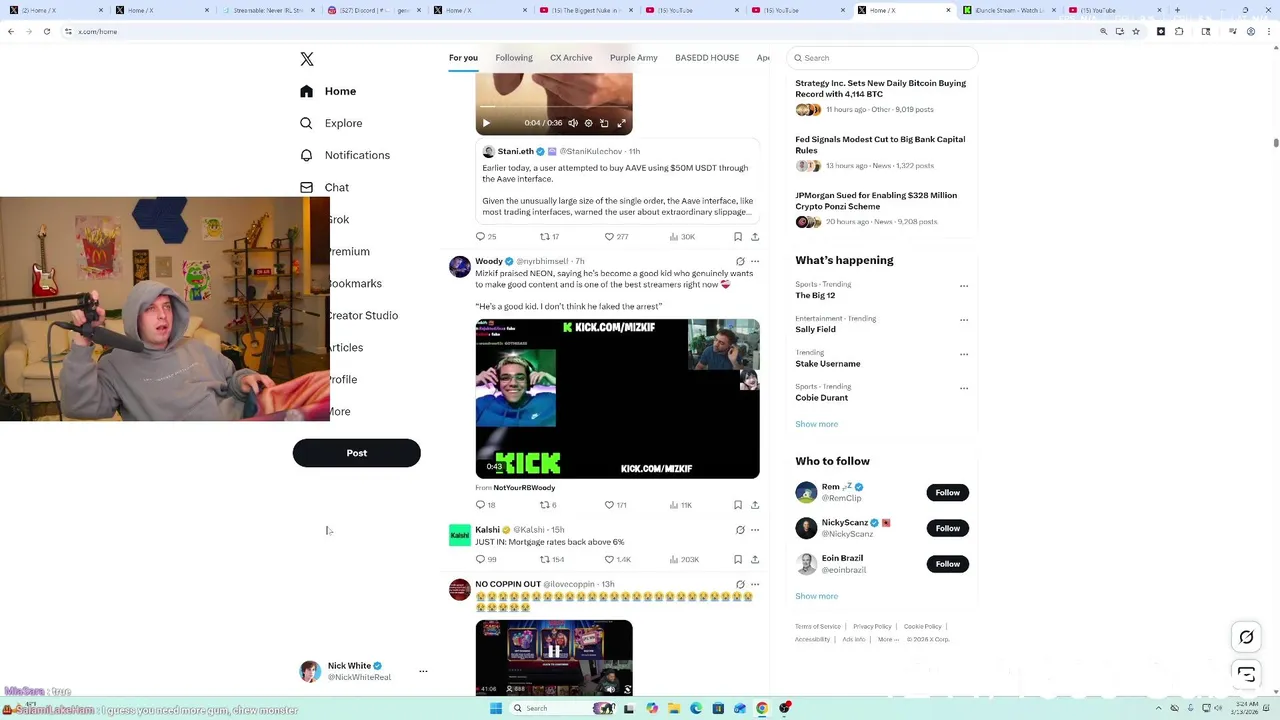Follow the NickyScanz account
This screenshot has height=720, width=1280.
click(x=948, y=528)
